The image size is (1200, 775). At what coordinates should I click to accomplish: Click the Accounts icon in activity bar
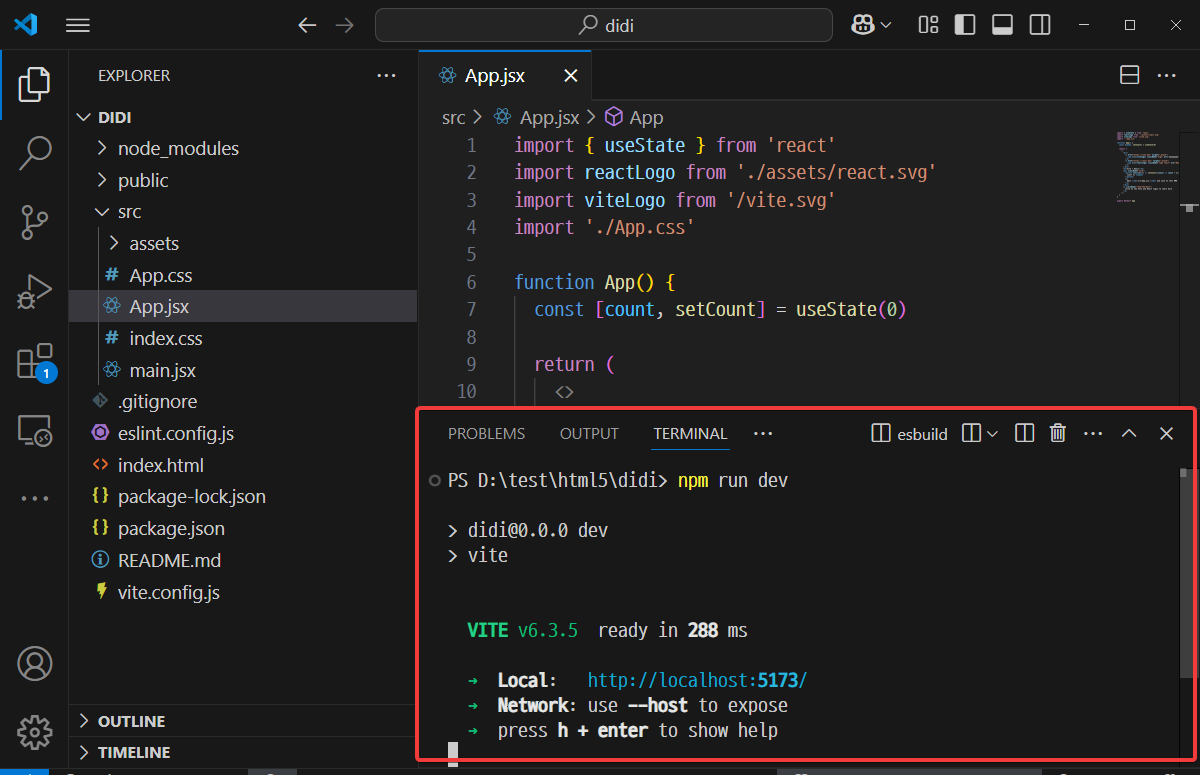34,664
